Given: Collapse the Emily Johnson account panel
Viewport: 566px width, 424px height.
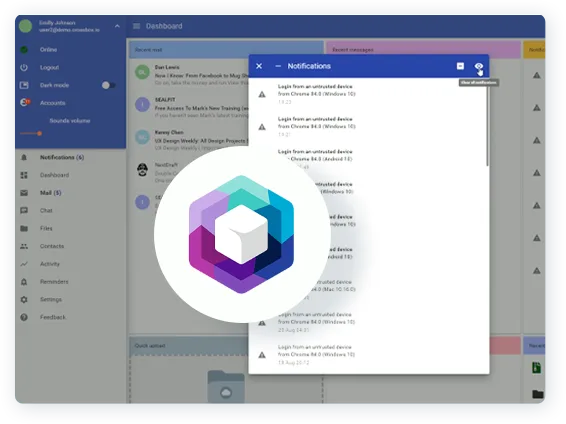Looking at the screenshot, I should click(117, 26).
